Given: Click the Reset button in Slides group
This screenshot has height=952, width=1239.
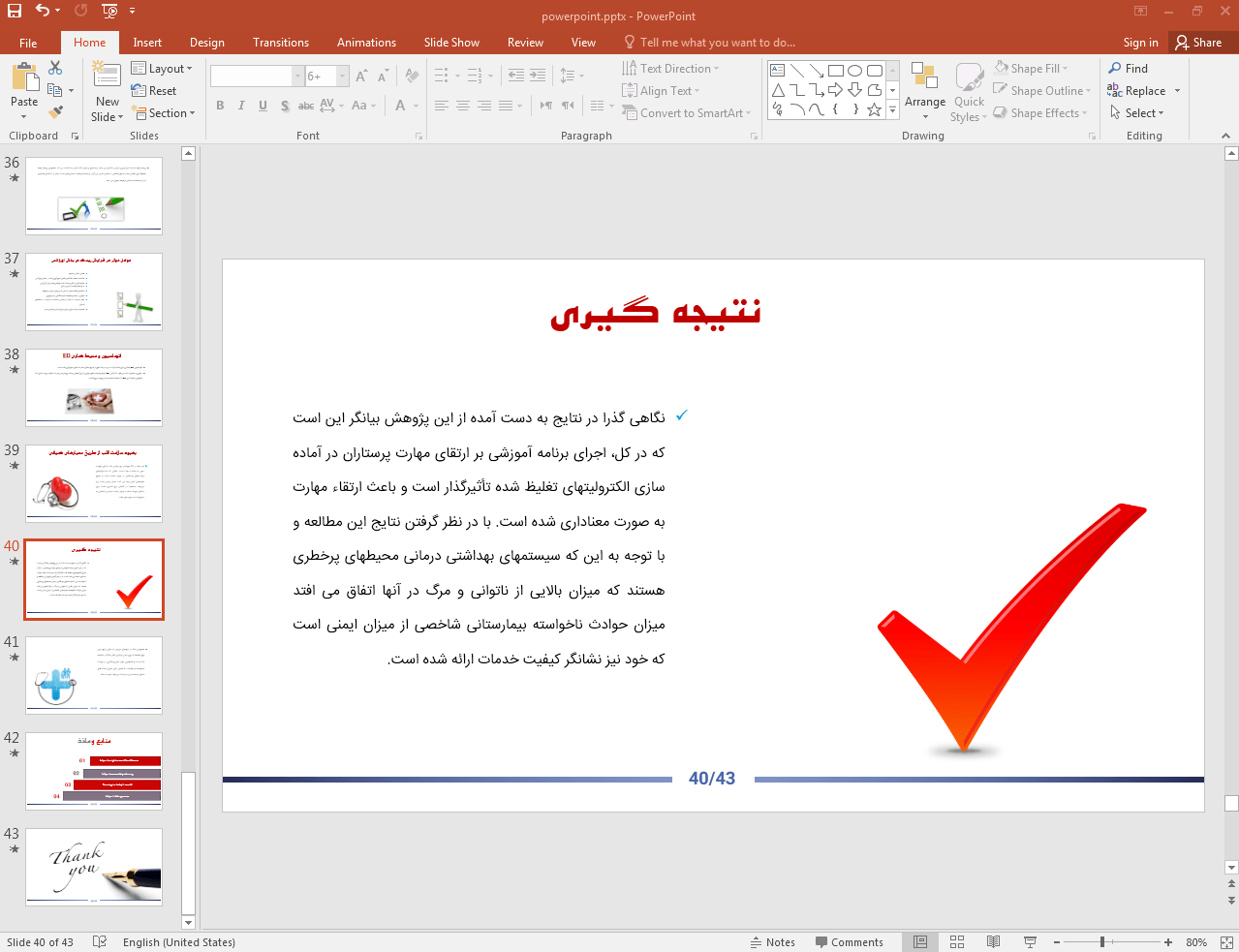Looking at the screenshot, I should tap(154, 91).
